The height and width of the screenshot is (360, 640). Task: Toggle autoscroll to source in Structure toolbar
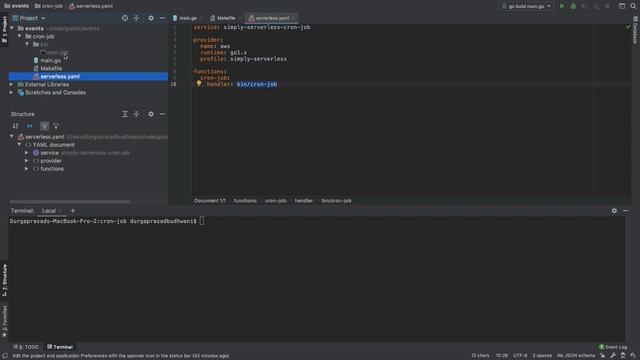pyautogui.click(x=44, y=126)
